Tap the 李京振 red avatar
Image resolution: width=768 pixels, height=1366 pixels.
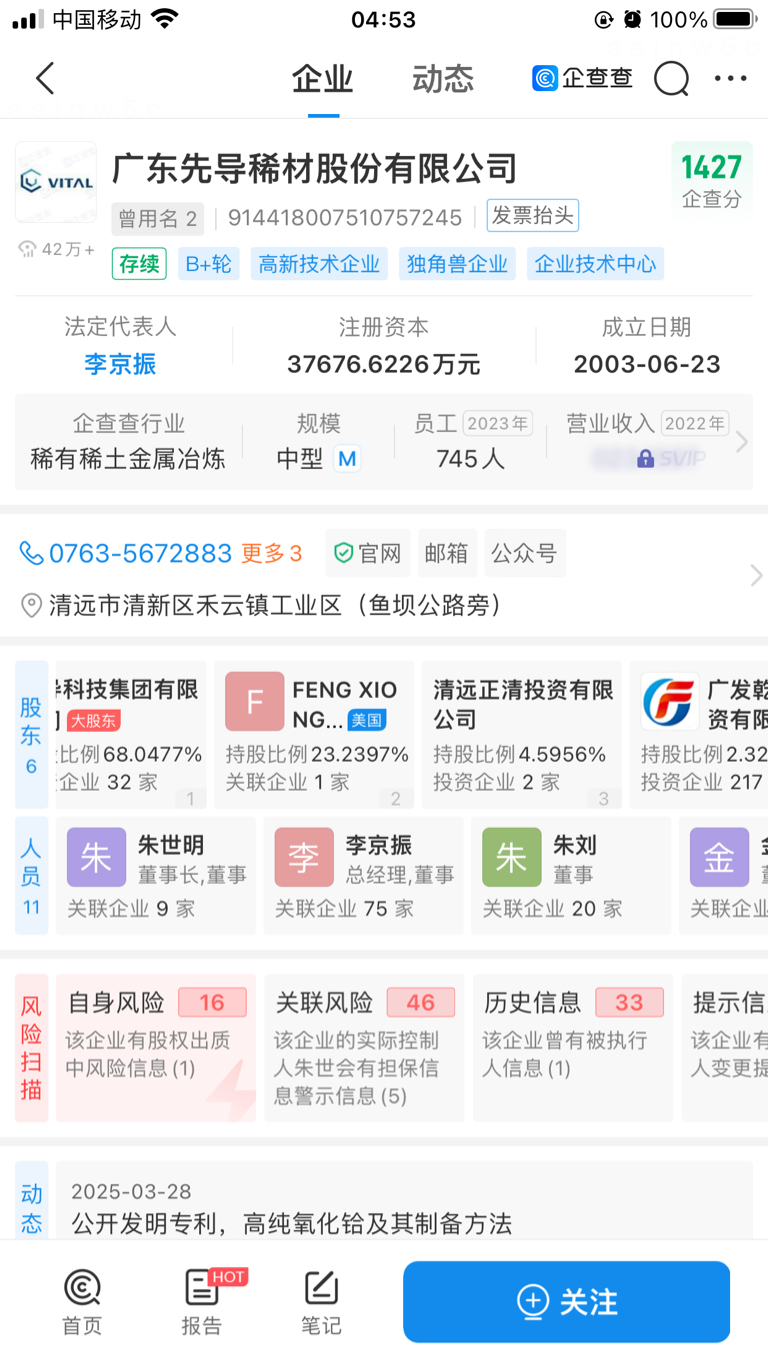[x=304, y=857]
